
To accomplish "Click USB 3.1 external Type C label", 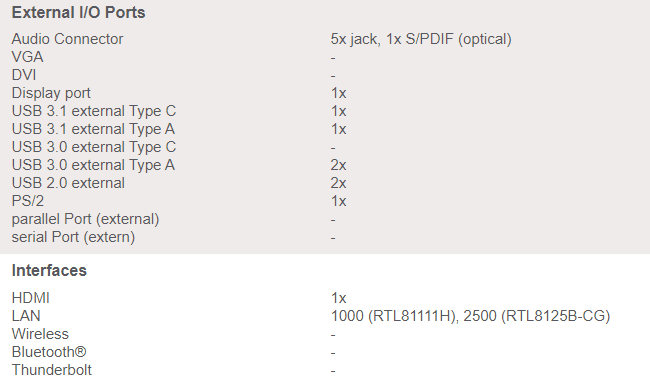I will point(94,111).
